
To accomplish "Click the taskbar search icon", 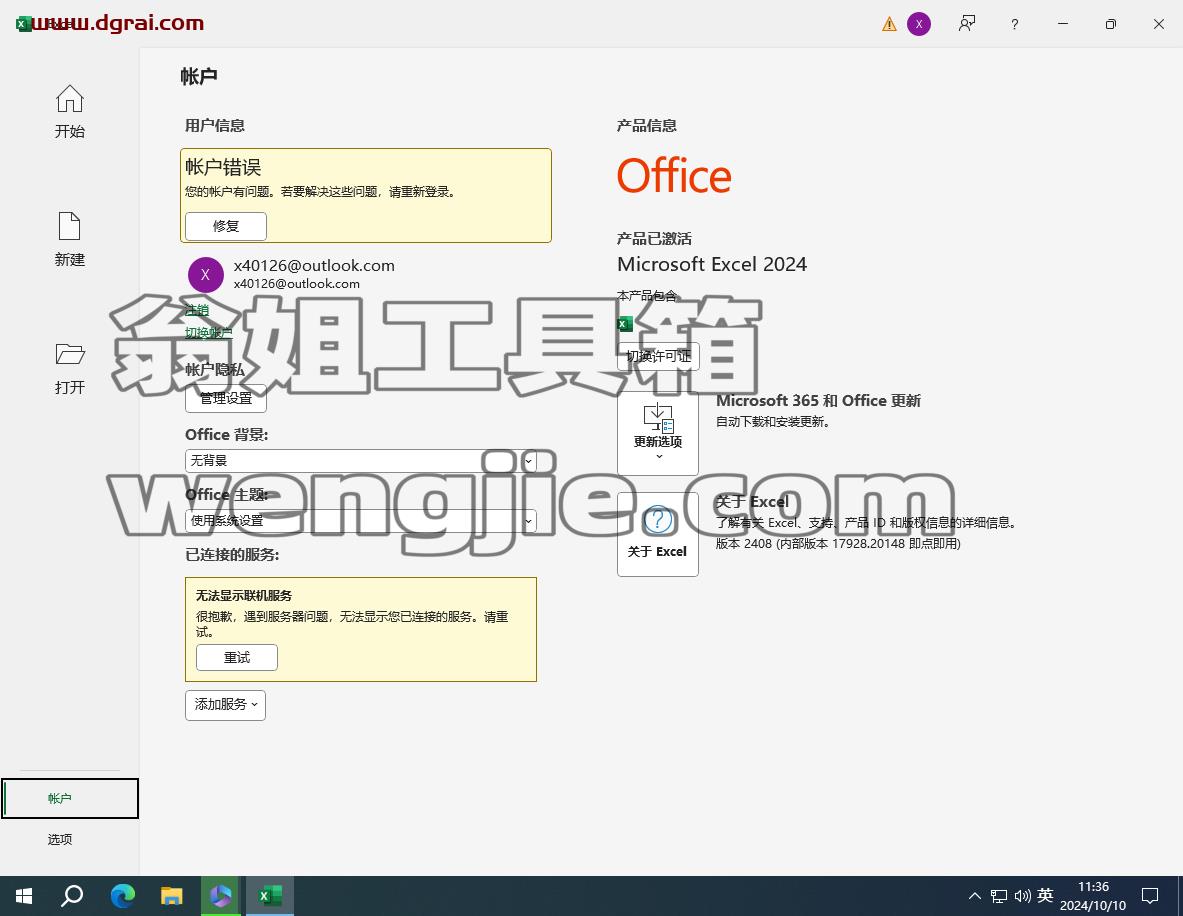I will 72,896.
